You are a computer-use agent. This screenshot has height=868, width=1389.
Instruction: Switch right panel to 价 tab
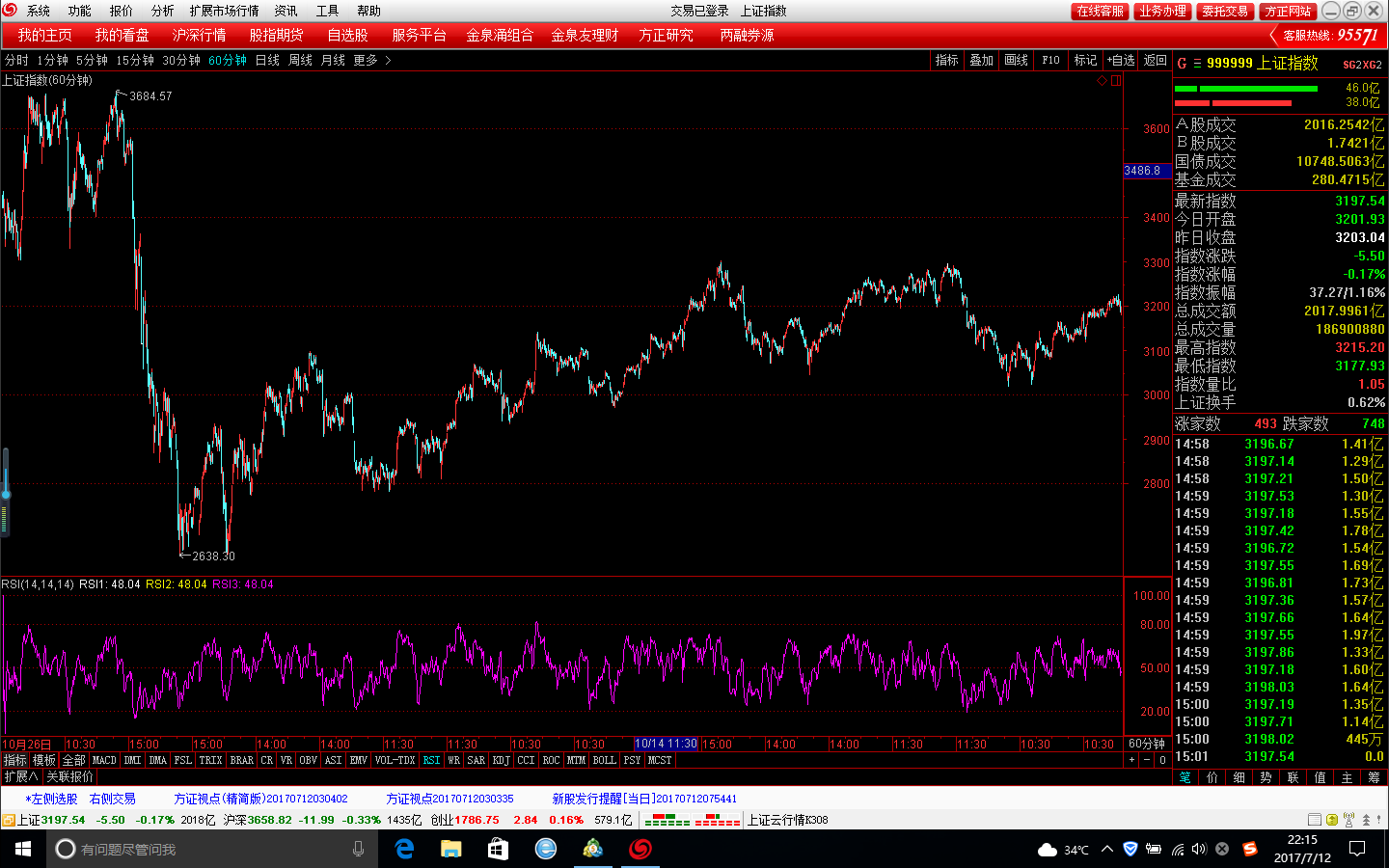click(x=1212, y=777)
